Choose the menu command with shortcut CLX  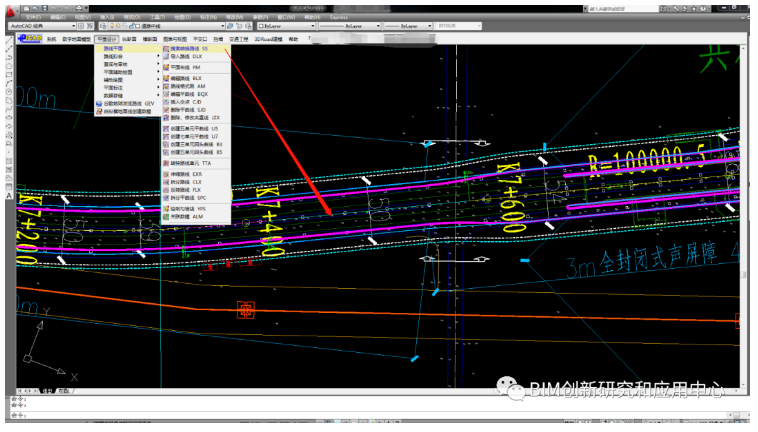(196, 182)
